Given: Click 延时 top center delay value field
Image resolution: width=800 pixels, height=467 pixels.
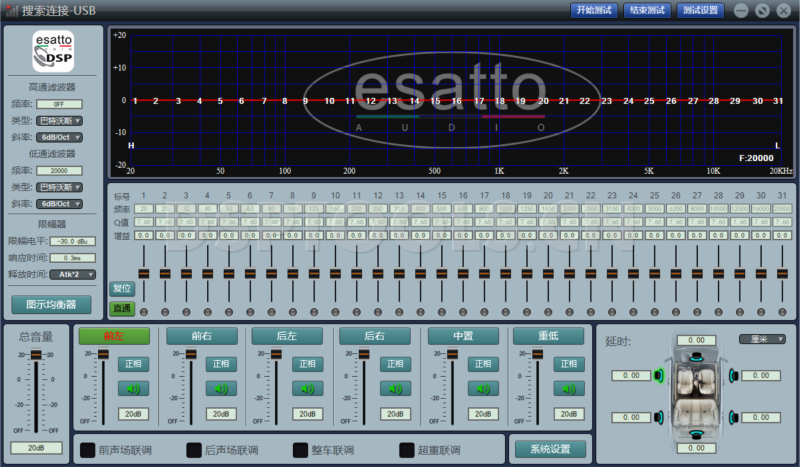Looking at the screenshot, I should pyautogui.click(x=696, y=340).
